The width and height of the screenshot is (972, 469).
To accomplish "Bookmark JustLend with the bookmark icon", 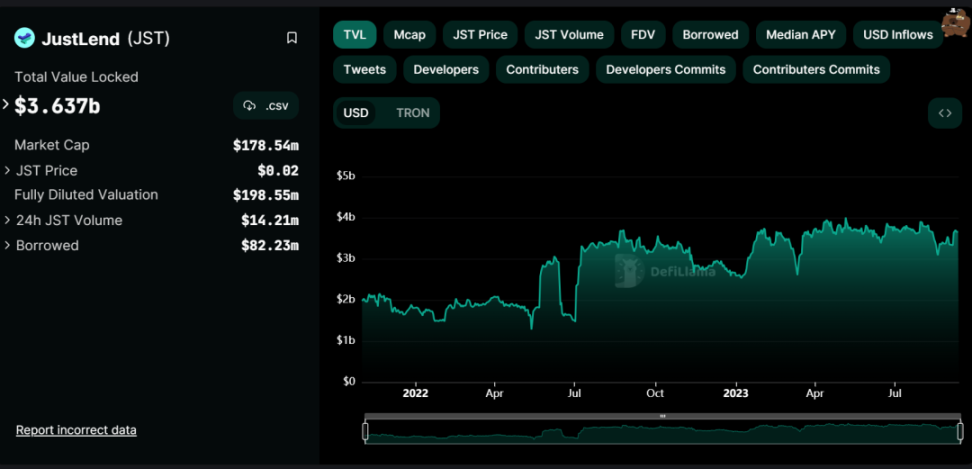I will tap(292, 38).
